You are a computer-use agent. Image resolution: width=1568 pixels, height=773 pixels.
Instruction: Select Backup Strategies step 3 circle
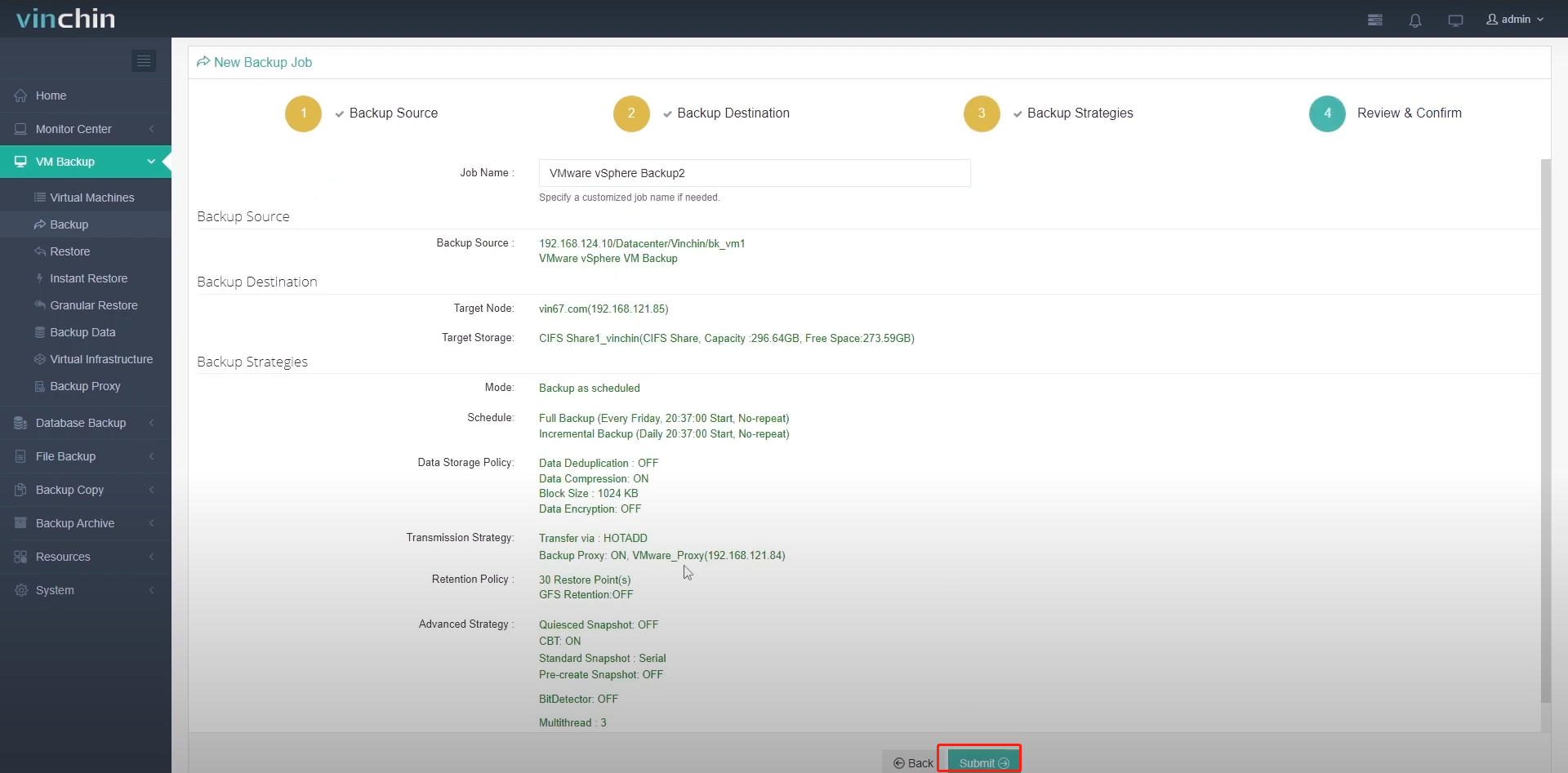982,113
